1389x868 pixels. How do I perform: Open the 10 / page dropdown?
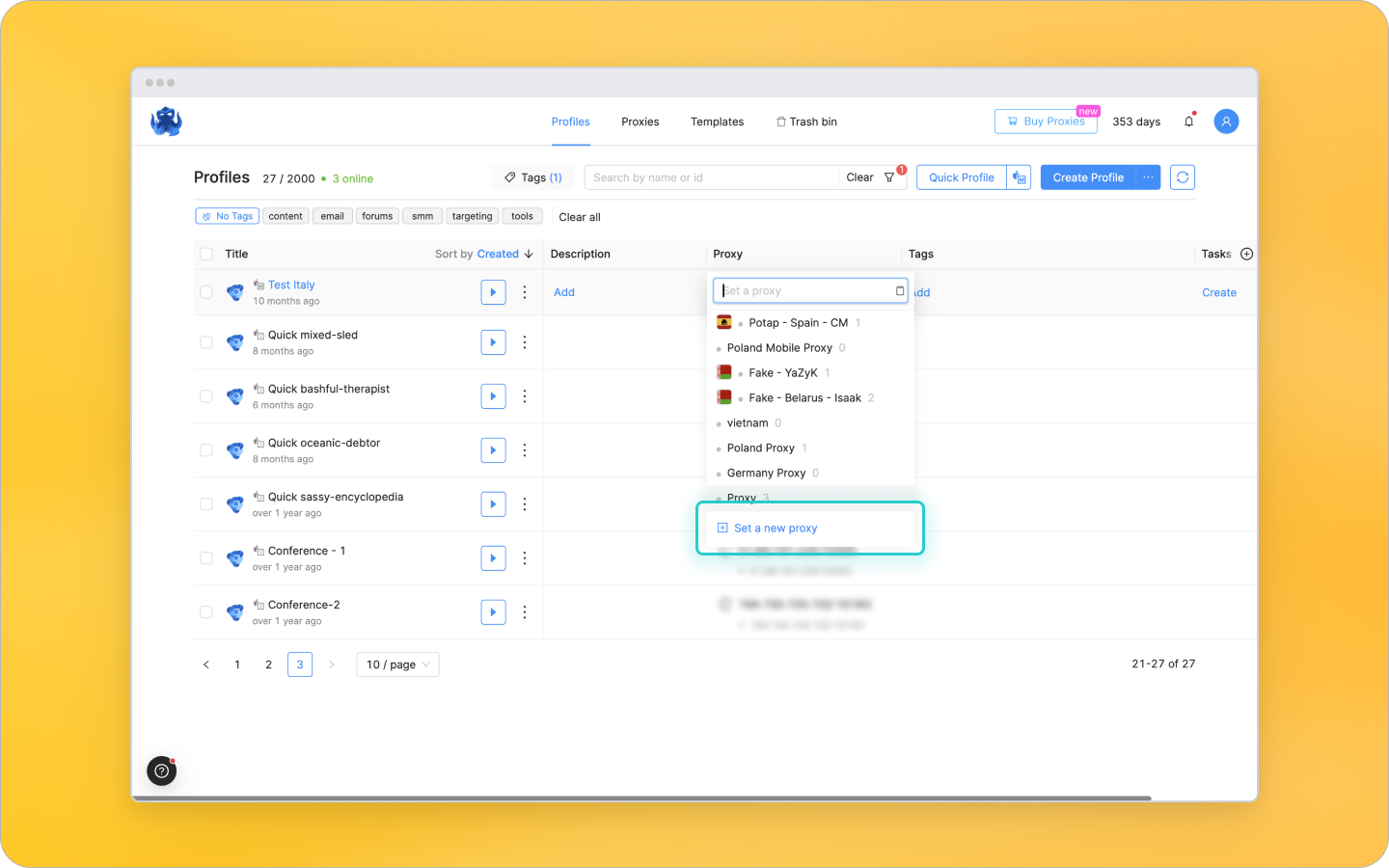pos(397,664)
